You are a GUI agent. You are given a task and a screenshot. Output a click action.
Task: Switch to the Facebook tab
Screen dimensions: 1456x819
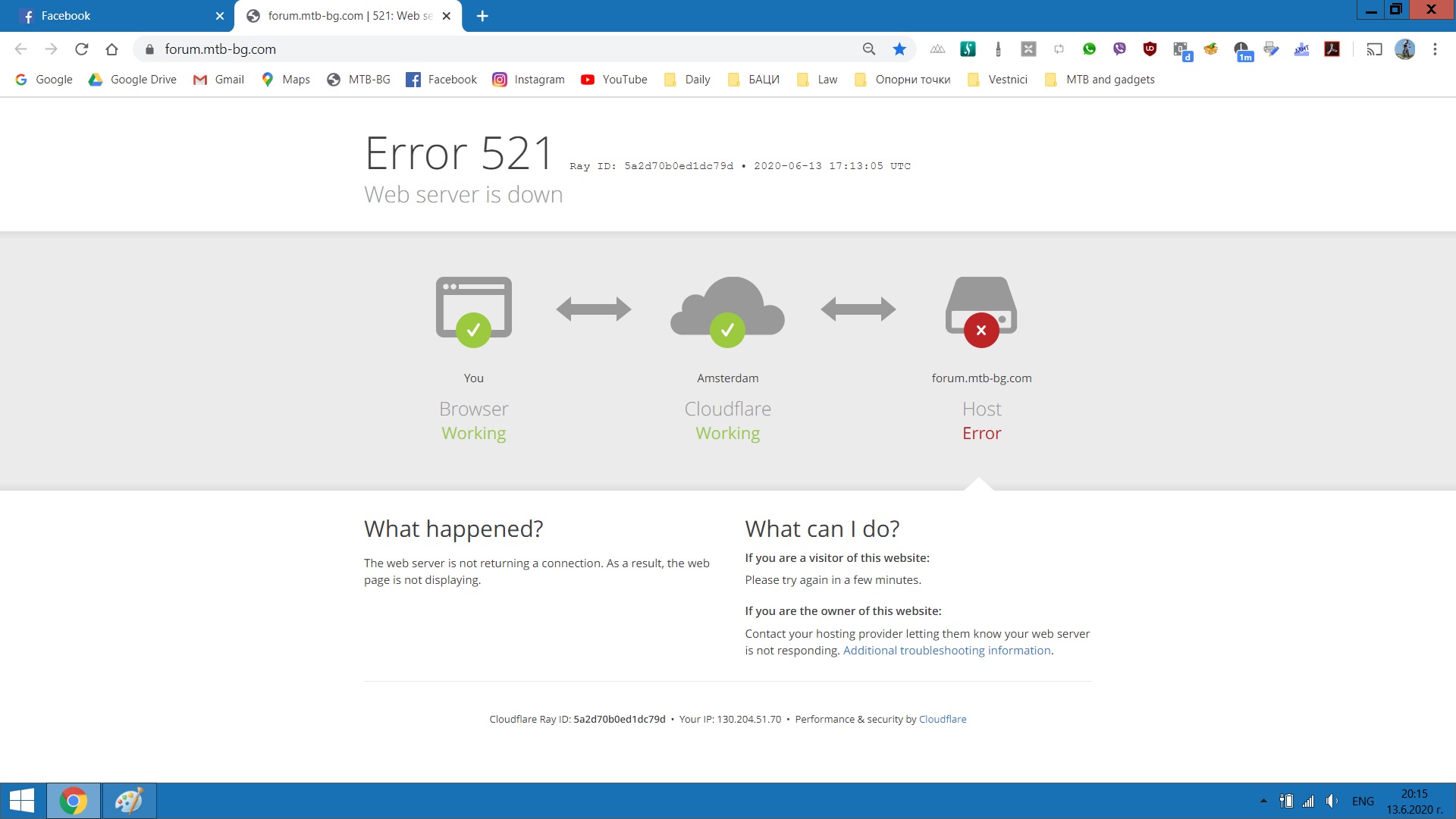[x=114, y=16]
